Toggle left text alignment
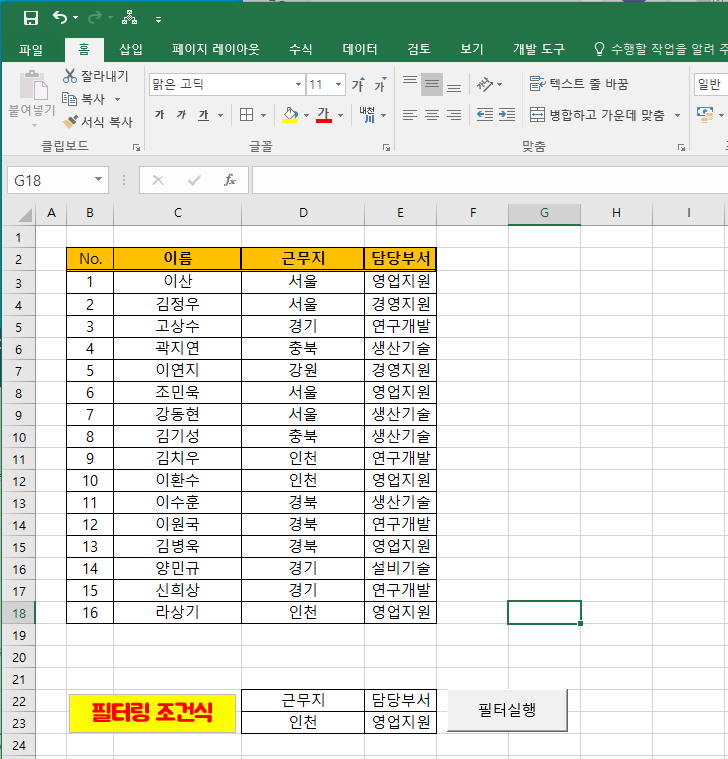The image size is (728, 759). (x=410, y=115)
